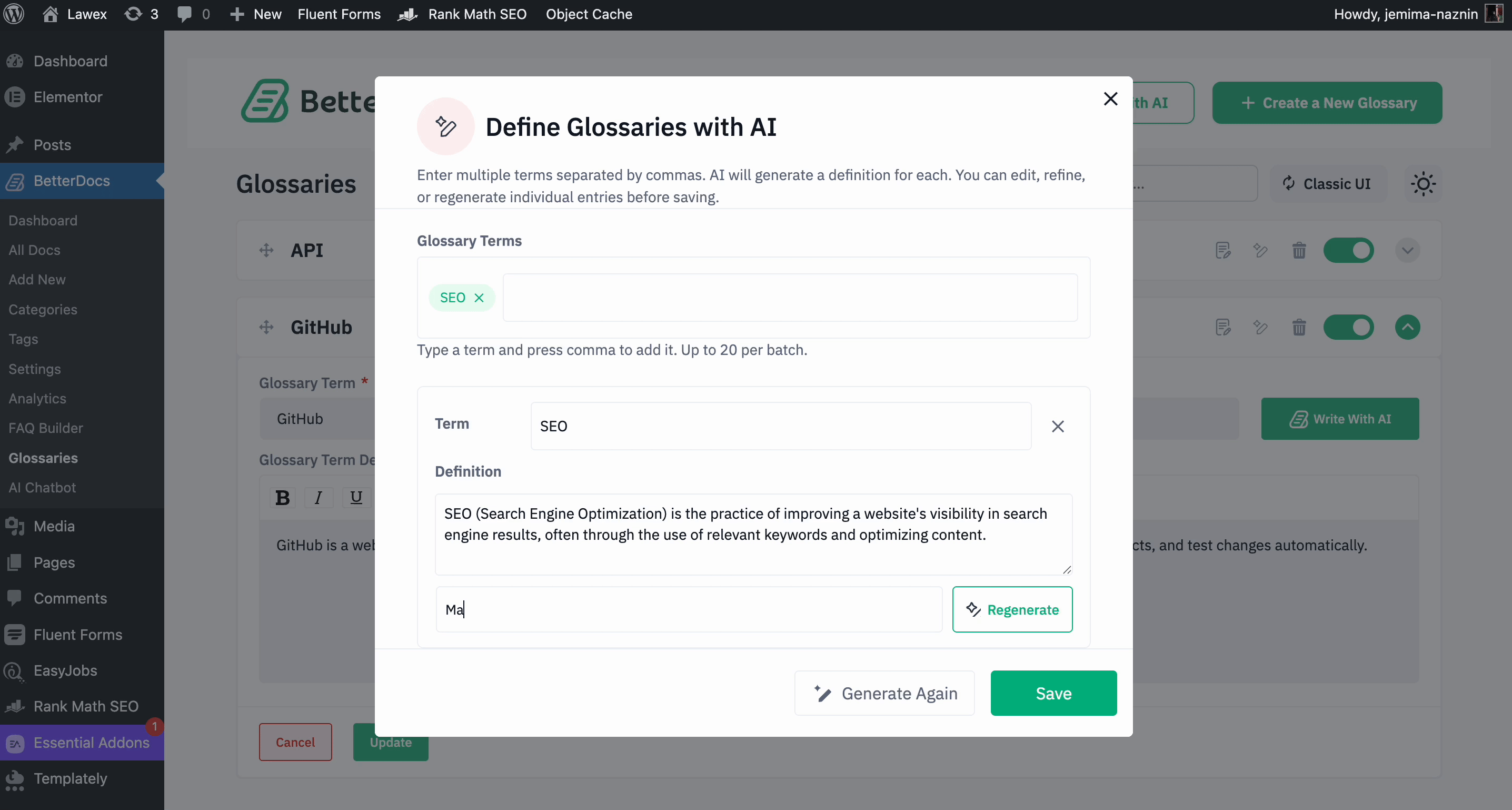Open Rank Math SEO admin bar menu
This screenshot has height=810, width=1512.
pos(462,14)
